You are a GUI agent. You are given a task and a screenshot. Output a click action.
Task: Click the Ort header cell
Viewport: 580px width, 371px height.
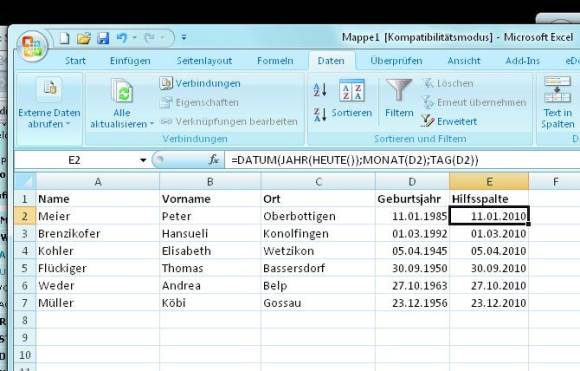click(318, 199)
